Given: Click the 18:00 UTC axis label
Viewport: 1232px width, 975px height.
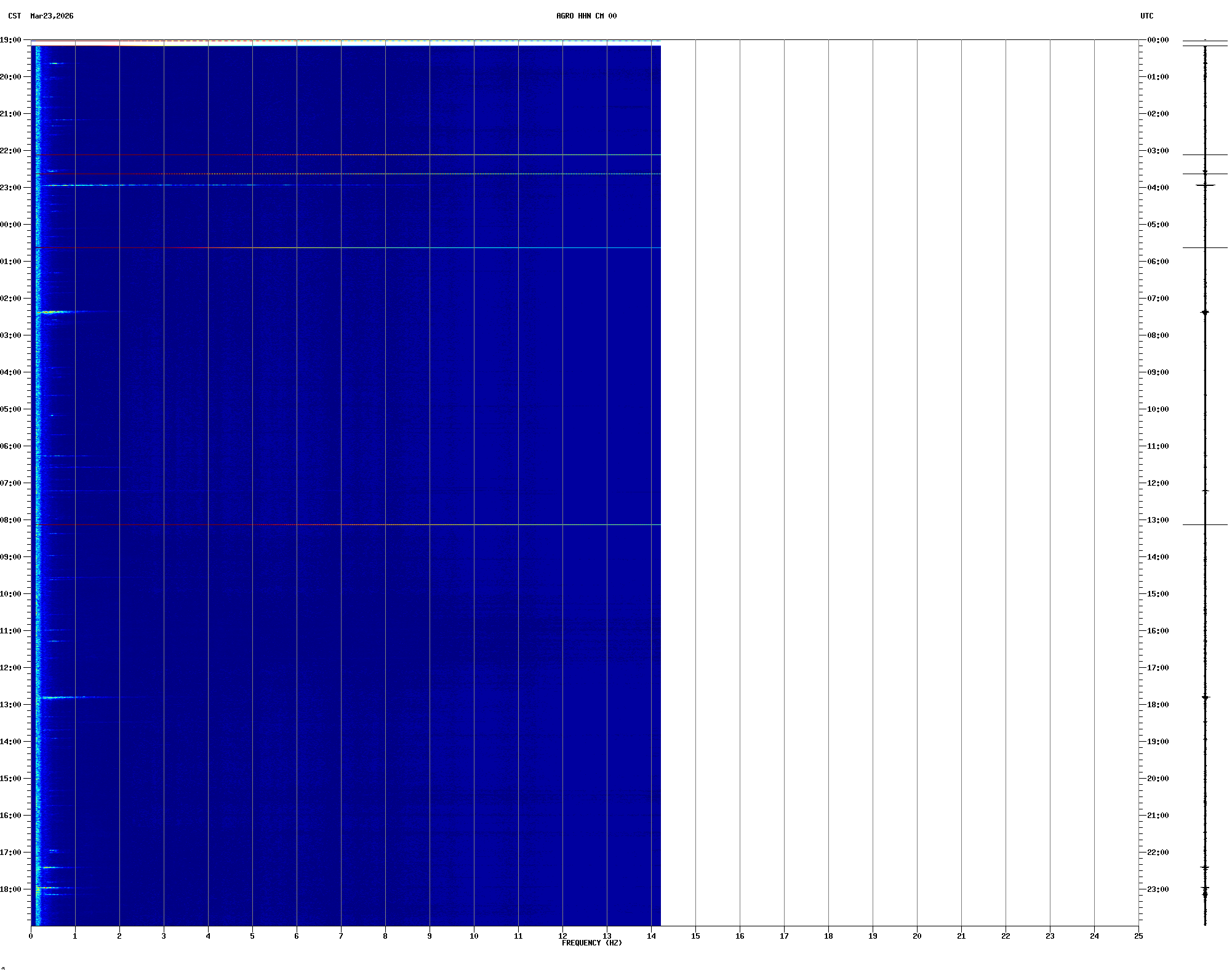Looking at the screenshot, I should [1158, 705].
